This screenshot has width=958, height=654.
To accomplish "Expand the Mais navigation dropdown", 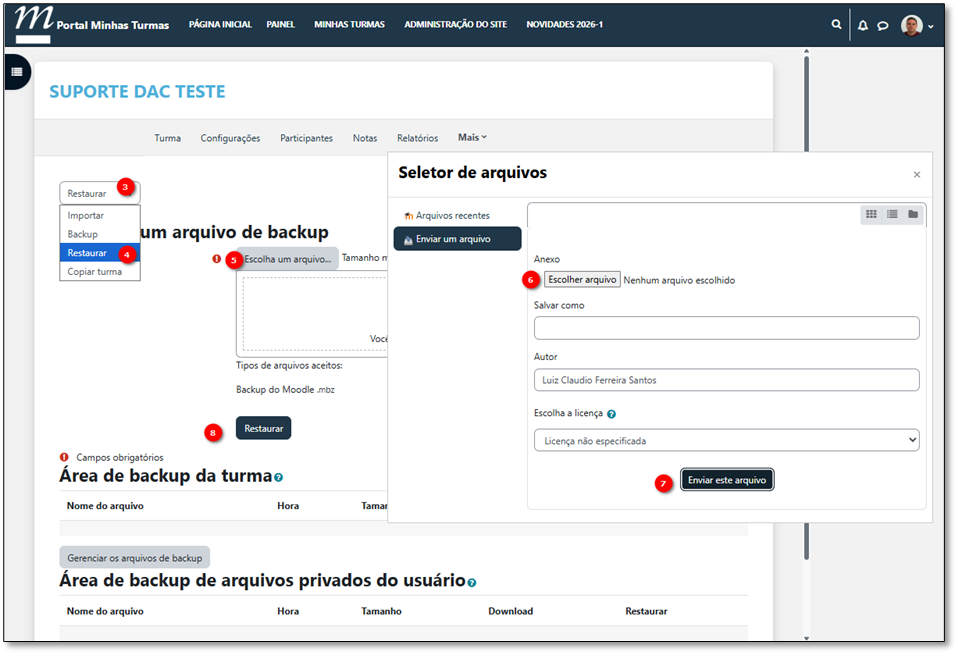I will (472, 138).
